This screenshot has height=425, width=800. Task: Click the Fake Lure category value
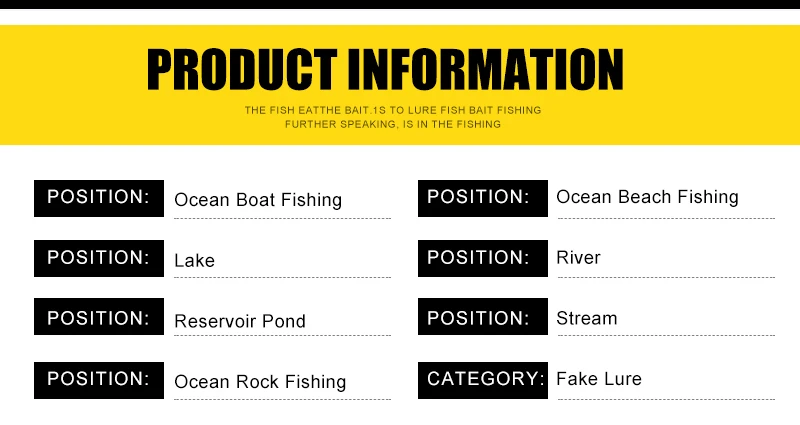pos(599,379)
